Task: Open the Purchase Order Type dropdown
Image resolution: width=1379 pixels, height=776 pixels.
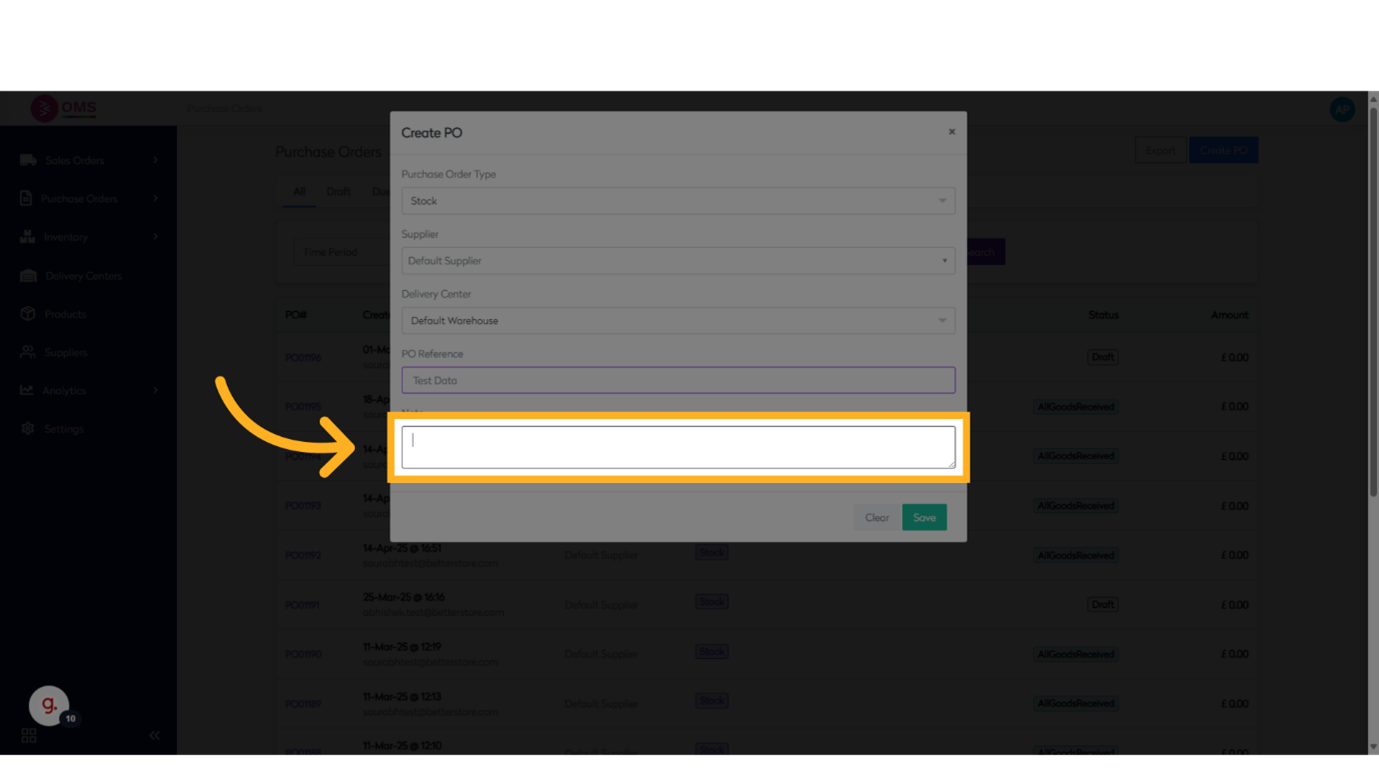Action: click(678, 201)
